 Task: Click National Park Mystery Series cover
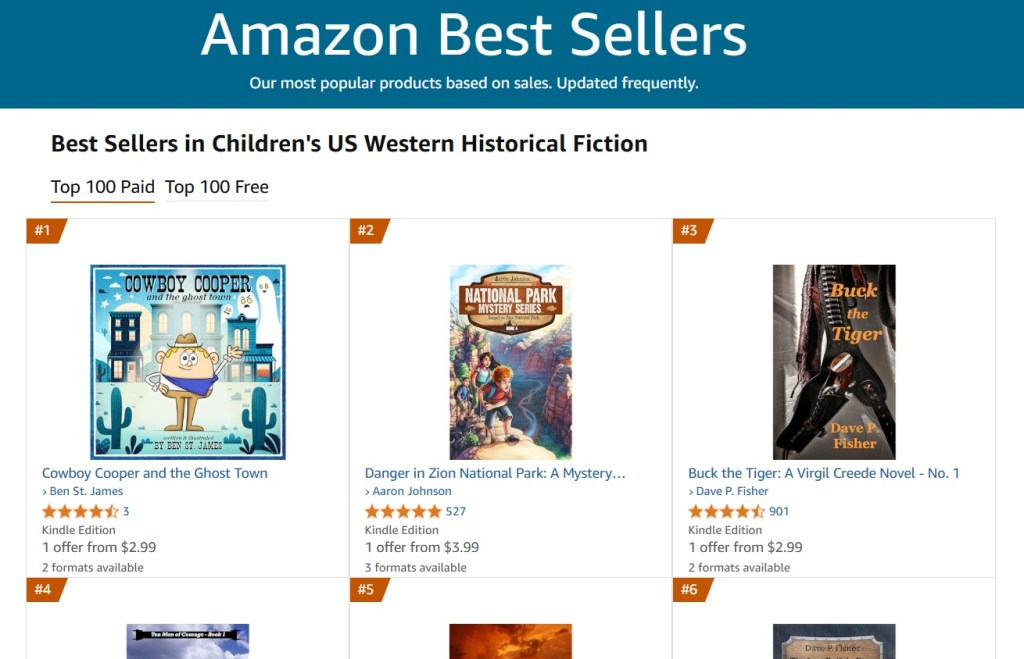(x=510, y=362)
